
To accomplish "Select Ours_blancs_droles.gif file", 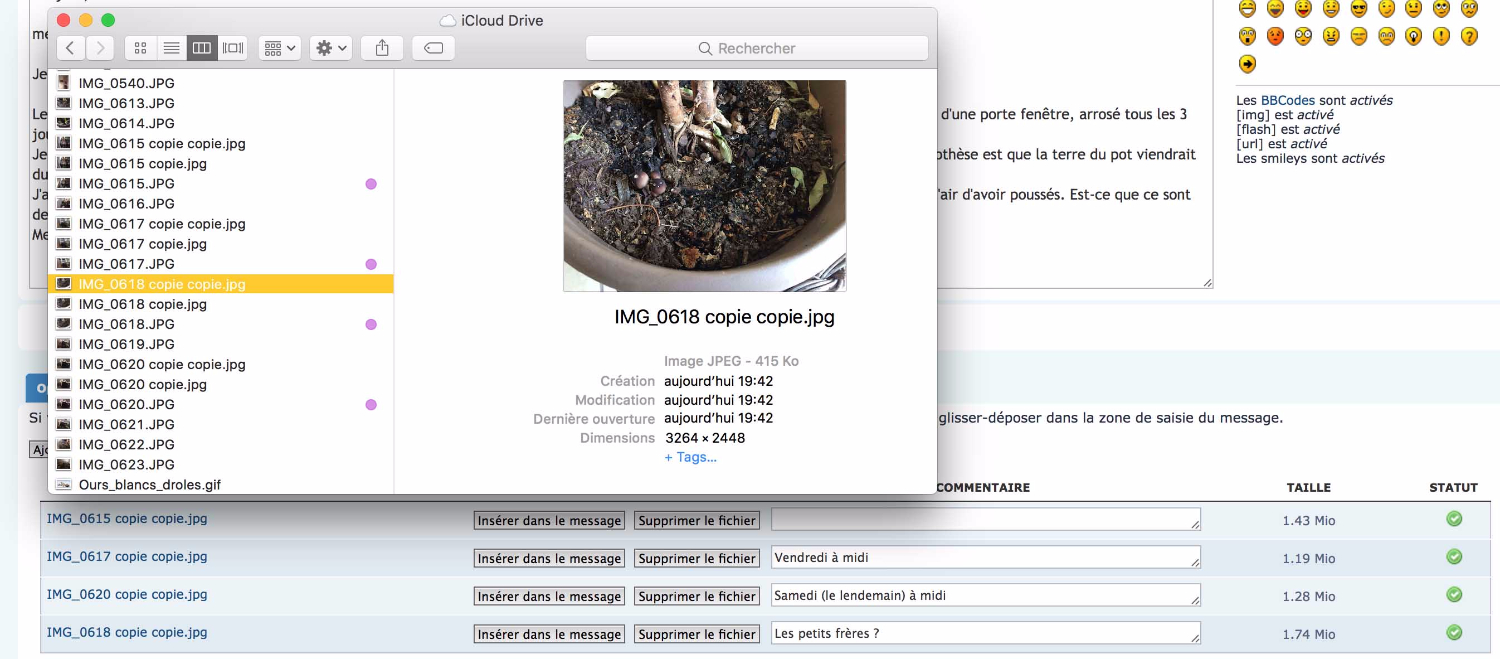I will tap(149, 485).
